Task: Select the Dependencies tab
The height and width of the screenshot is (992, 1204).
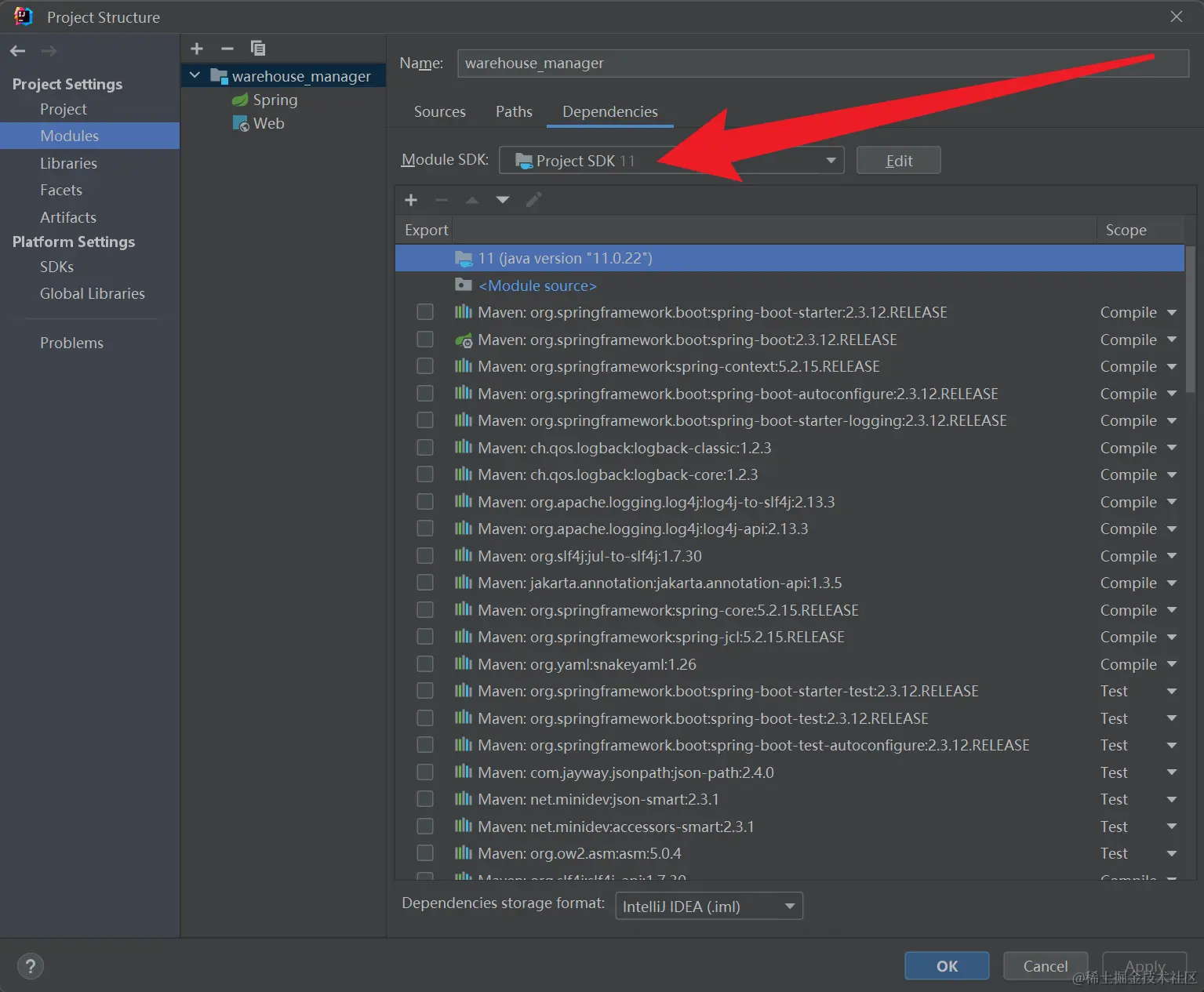Action: point(610,111)
